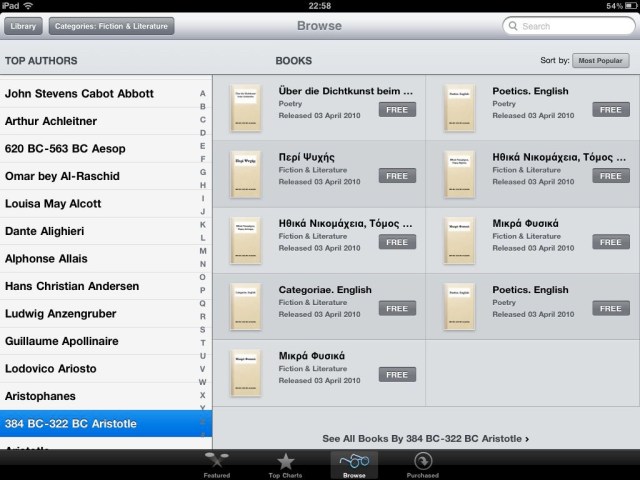This screenshot has width=640, height=480.
Task: Open the Most Popular sort dropdown
Action: [x=600, y=61]
